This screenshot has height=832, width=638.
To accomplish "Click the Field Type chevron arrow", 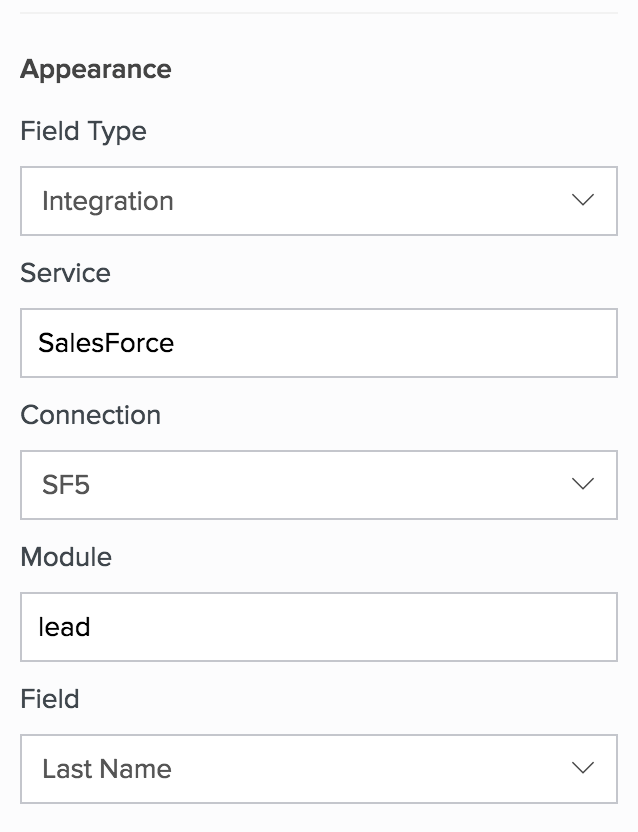I will (x=582, y=200).
